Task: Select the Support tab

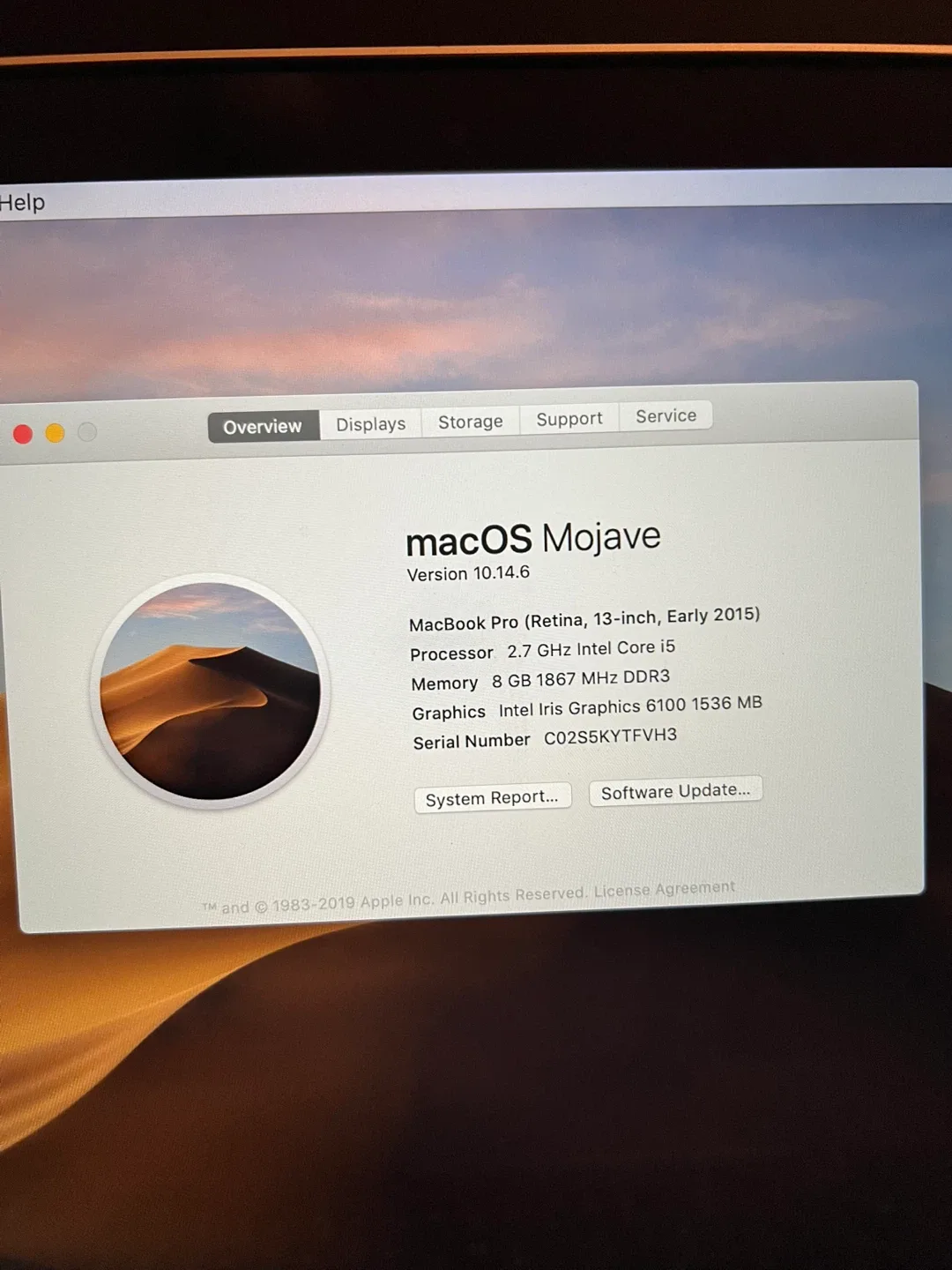Action: (569, 419)
